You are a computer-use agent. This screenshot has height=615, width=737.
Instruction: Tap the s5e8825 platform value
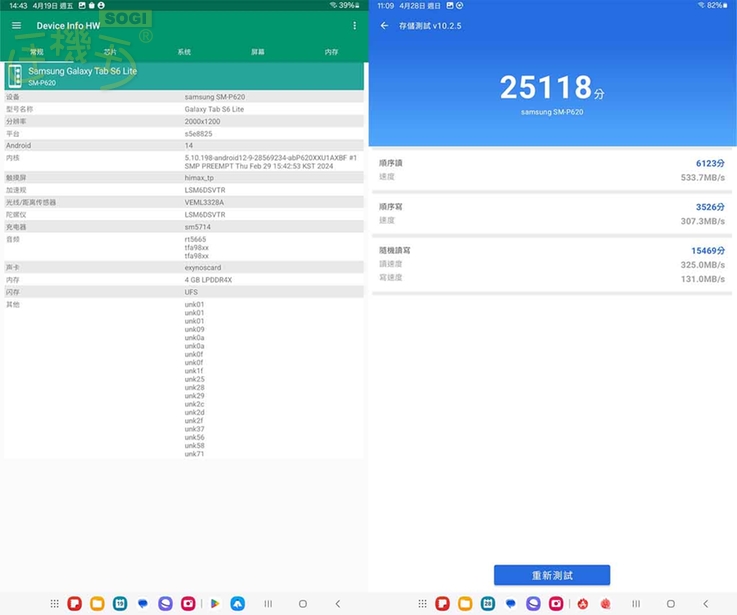pos(198,134)
